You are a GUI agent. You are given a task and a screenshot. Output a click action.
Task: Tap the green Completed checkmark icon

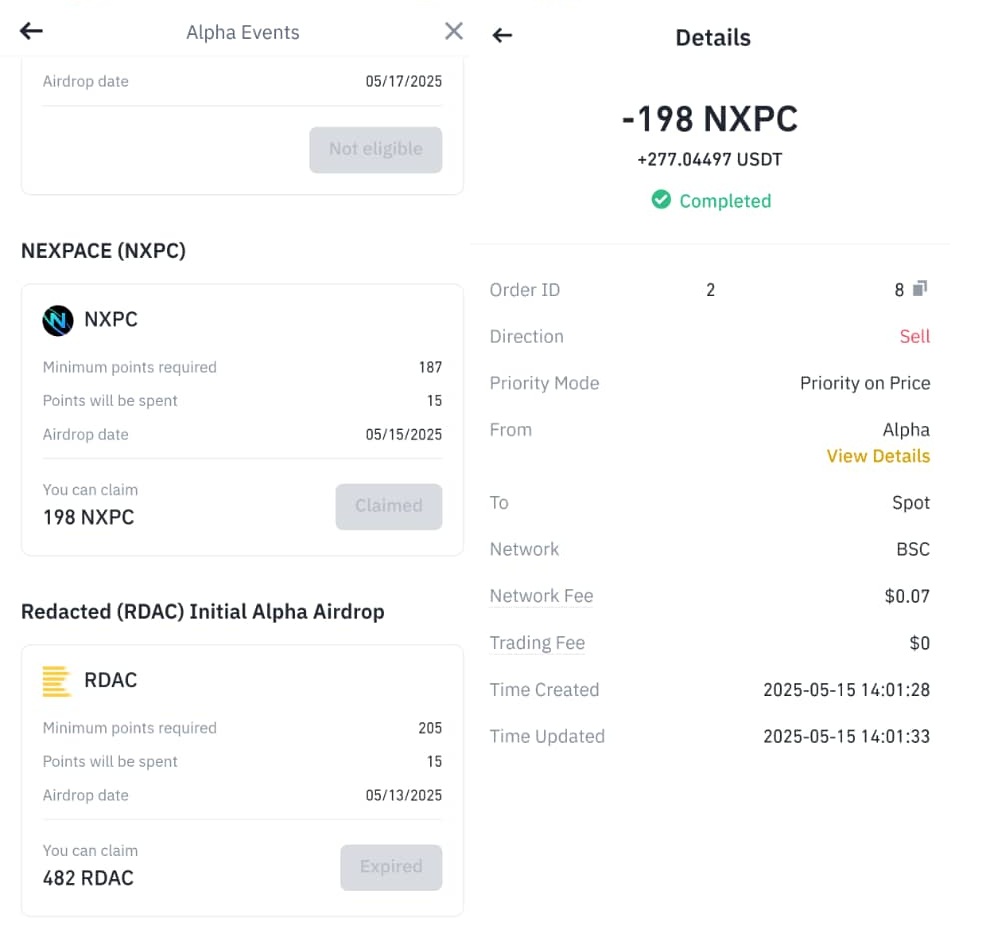(661, 200)
